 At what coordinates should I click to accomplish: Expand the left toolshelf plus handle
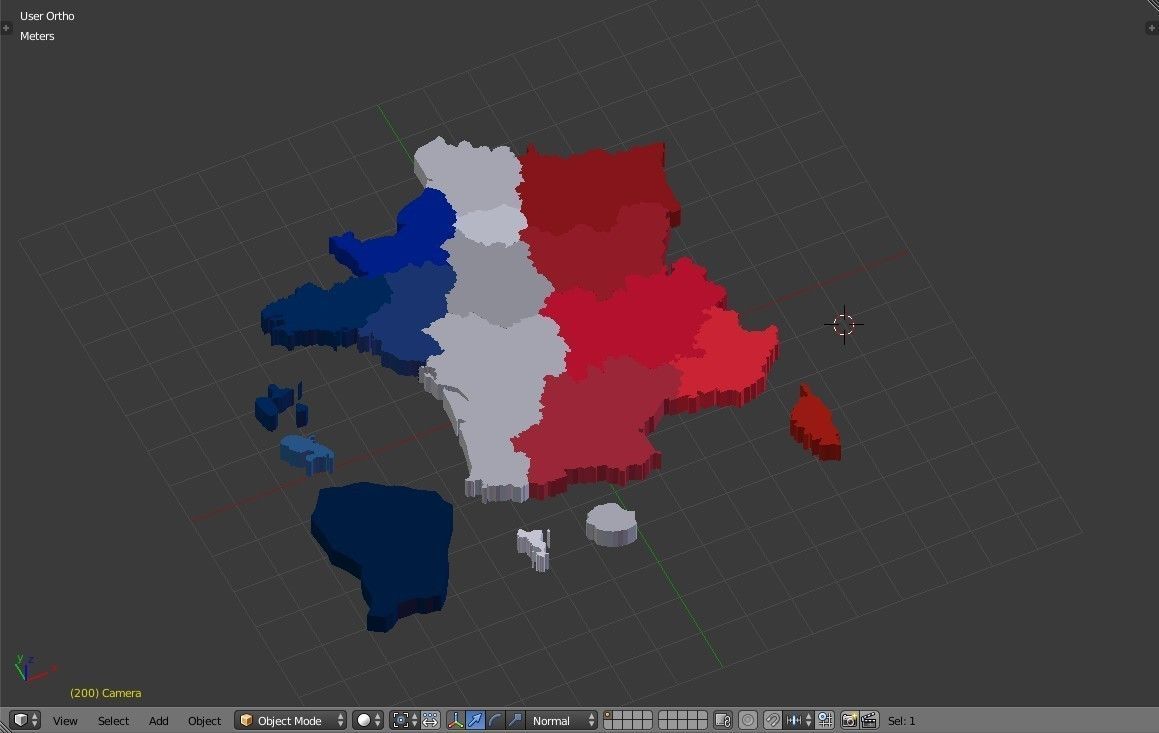point(6,28)
